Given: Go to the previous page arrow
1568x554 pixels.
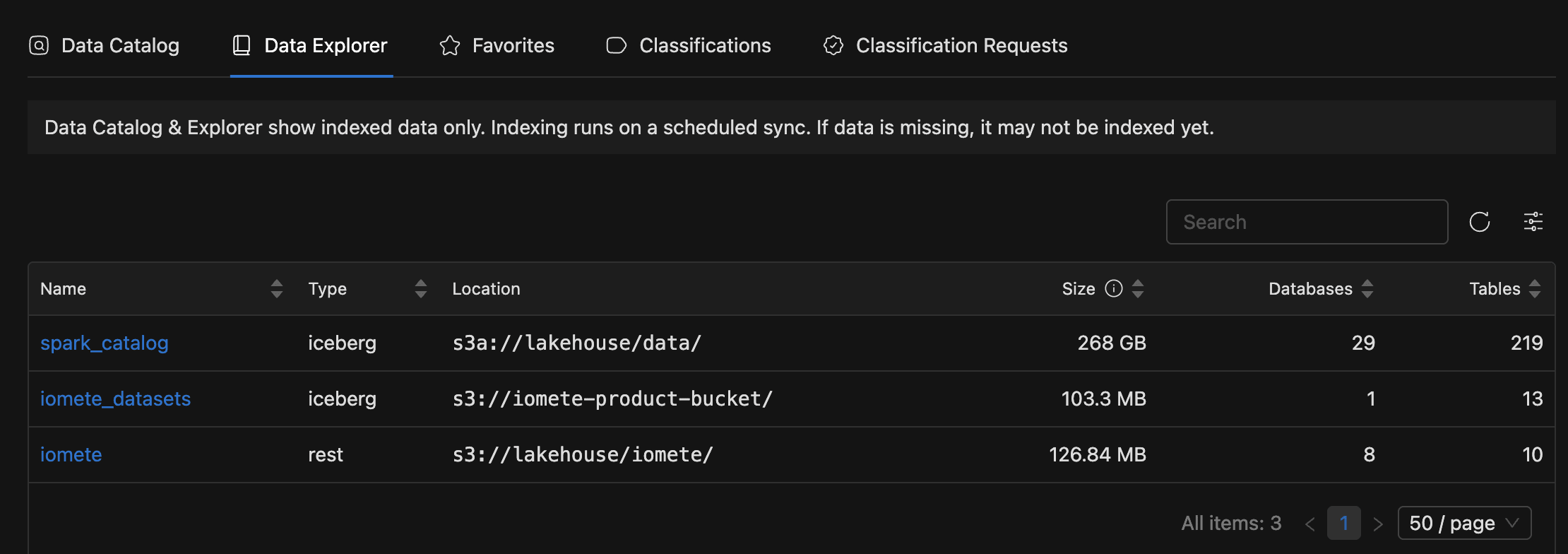Looking at the screenshot, I should pos(1310,524).
